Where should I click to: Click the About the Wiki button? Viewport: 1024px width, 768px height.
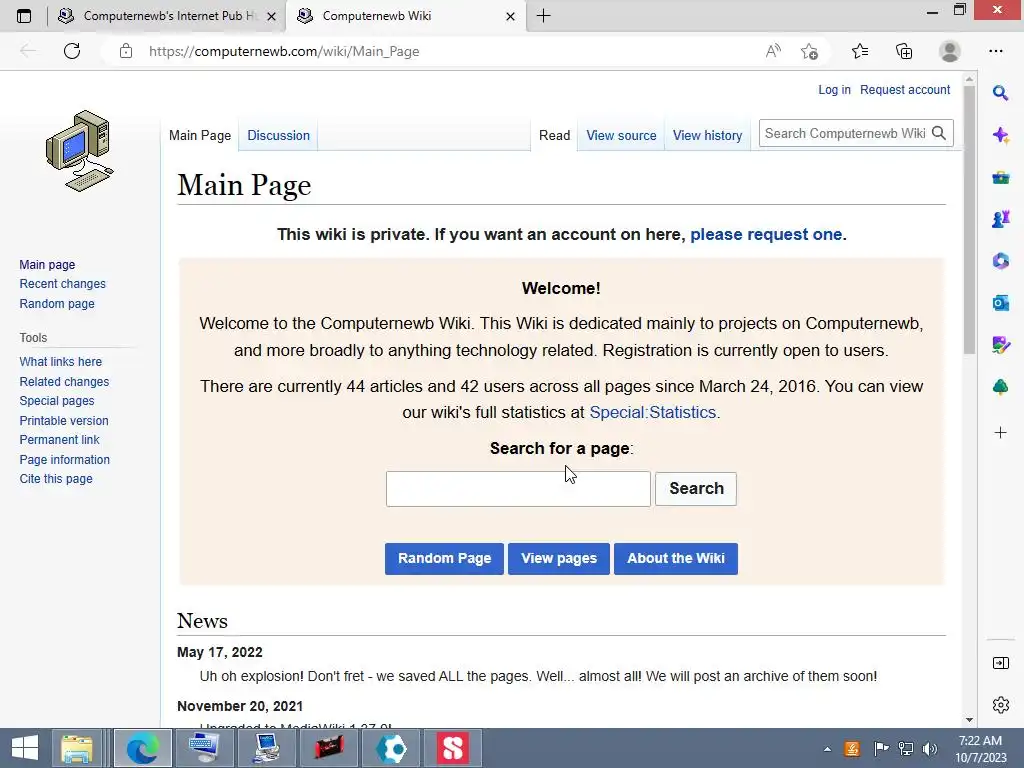(676, 558)
